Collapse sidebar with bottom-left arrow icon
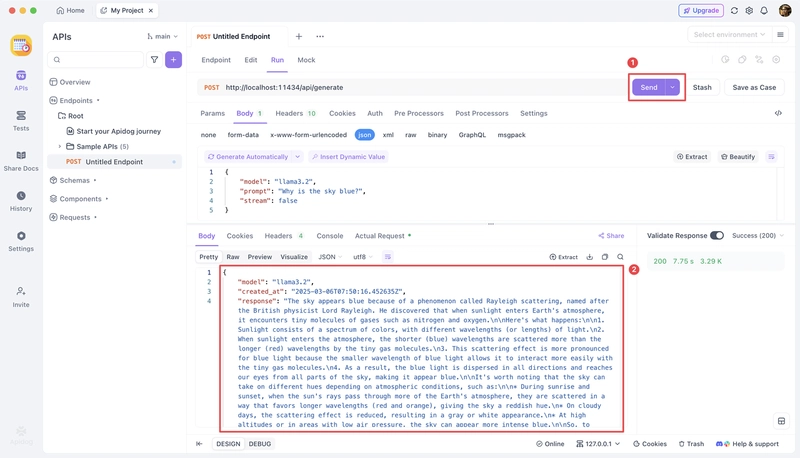The width and height of the screenshot is (800, 458). pos(199,444)
